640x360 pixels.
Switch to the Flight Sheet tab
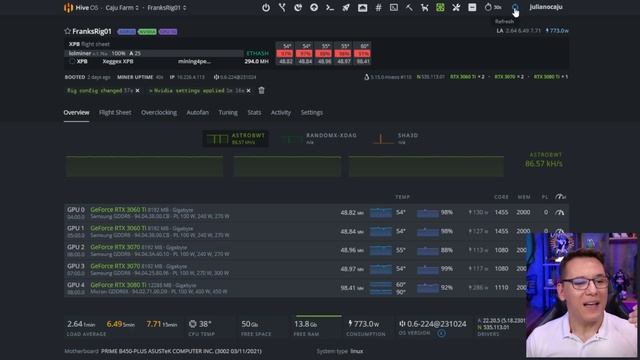115,113
